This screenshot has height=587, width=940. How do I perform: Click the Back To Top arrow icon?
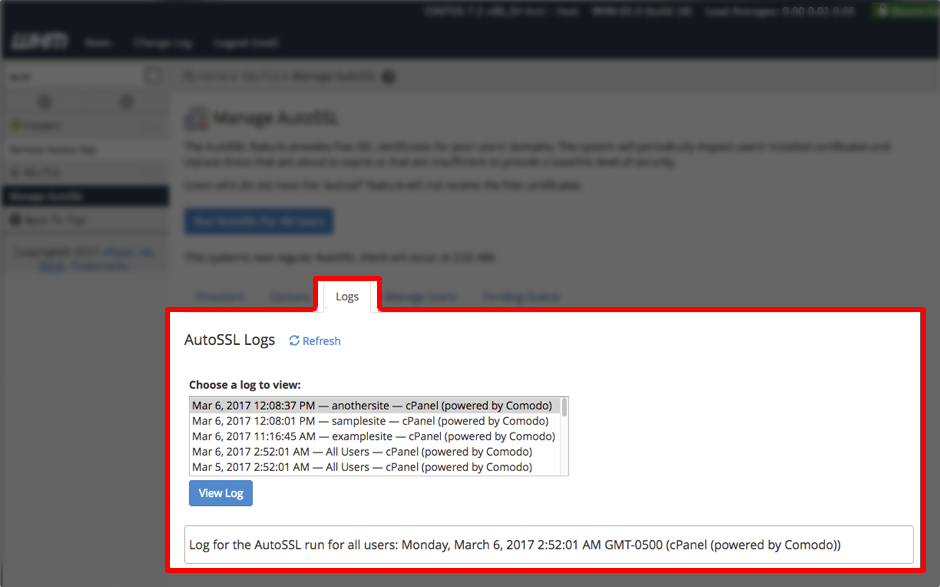tap(16, 220)
